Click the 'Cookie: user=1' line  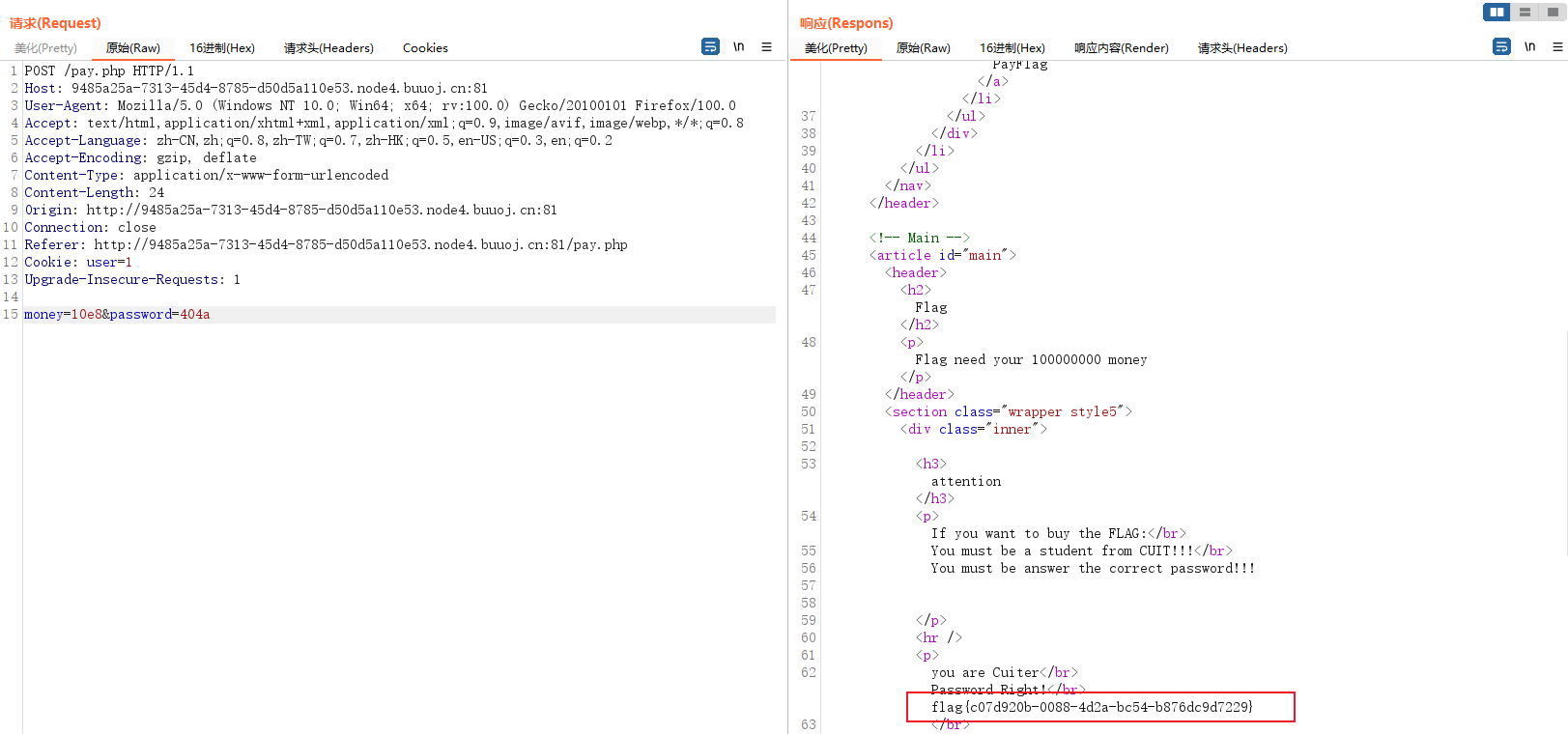[78, 263]
